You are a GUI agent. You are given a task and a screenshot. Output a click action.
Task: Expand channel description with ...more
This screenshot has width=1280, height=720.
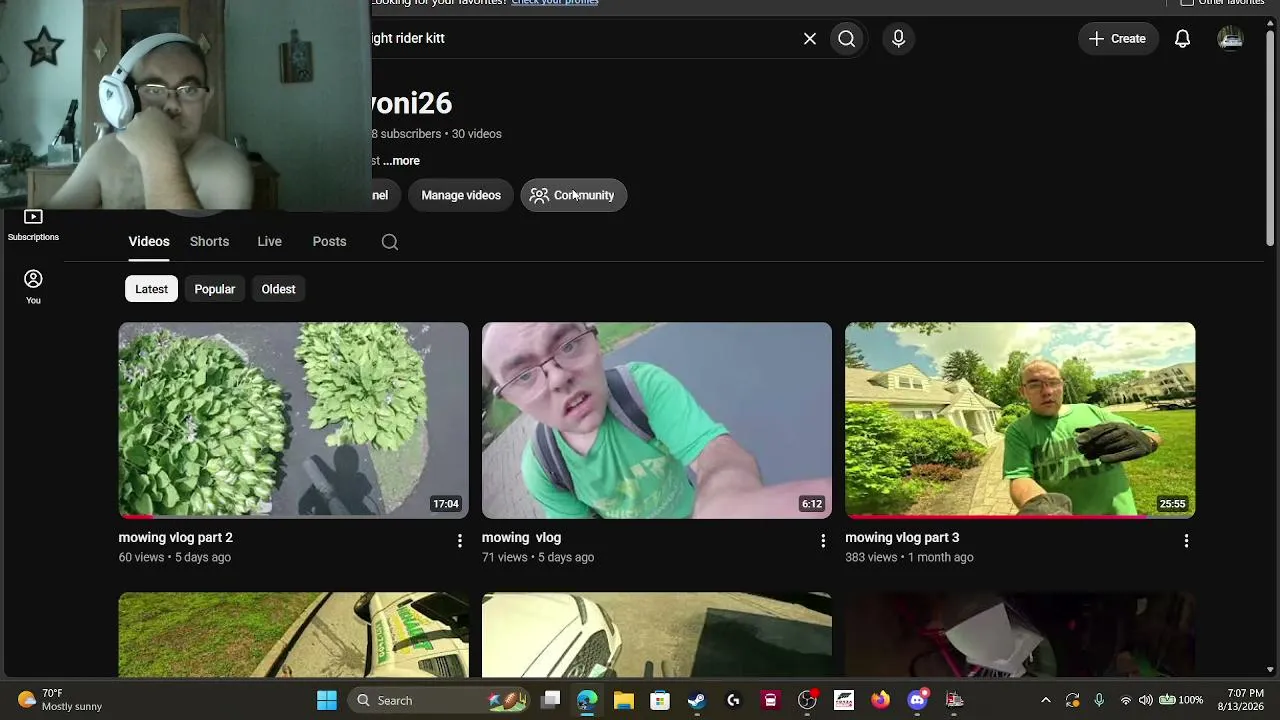pyautogui.click(x=401, y=161)
